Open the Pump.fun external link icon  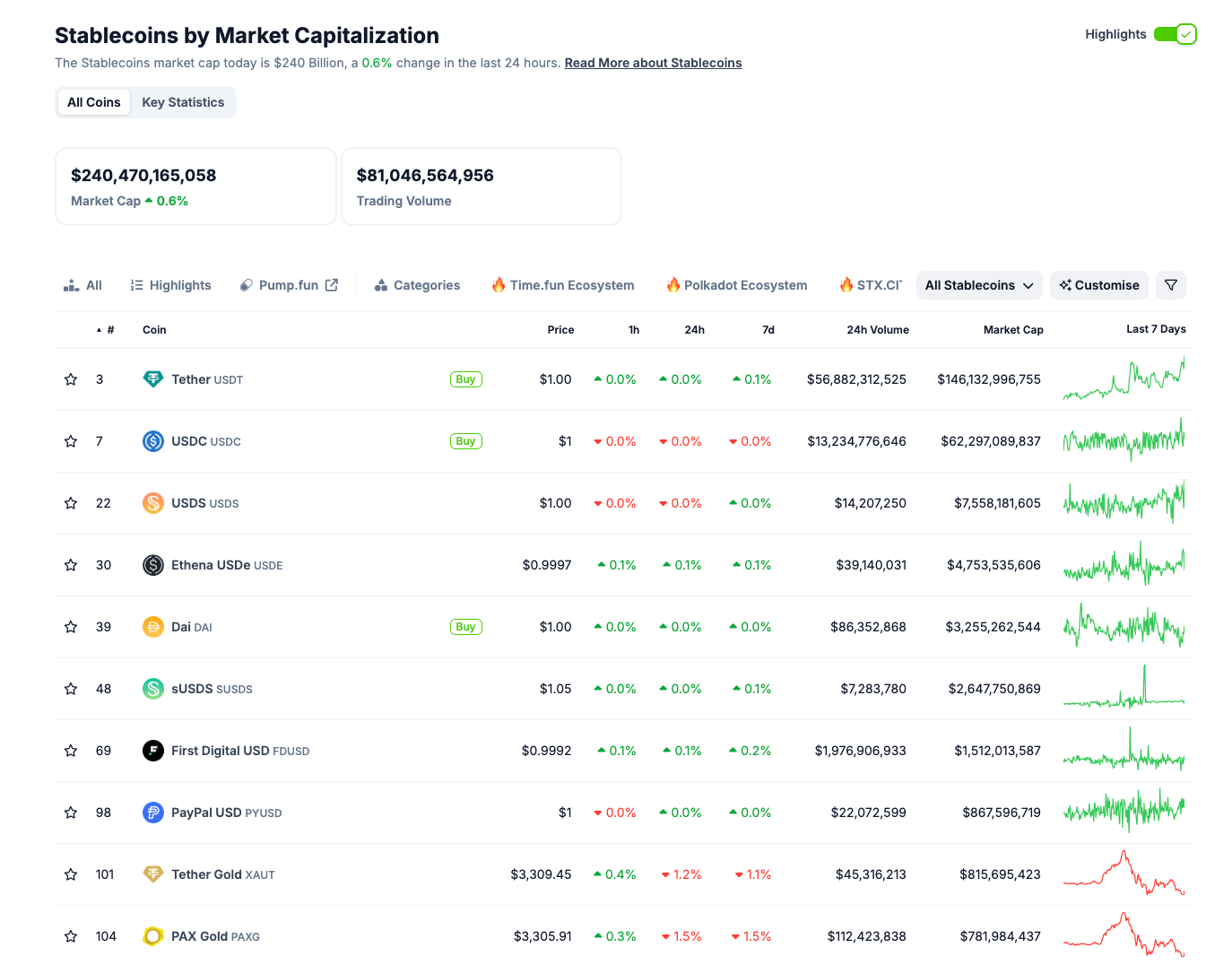click(x=332, y=284)
